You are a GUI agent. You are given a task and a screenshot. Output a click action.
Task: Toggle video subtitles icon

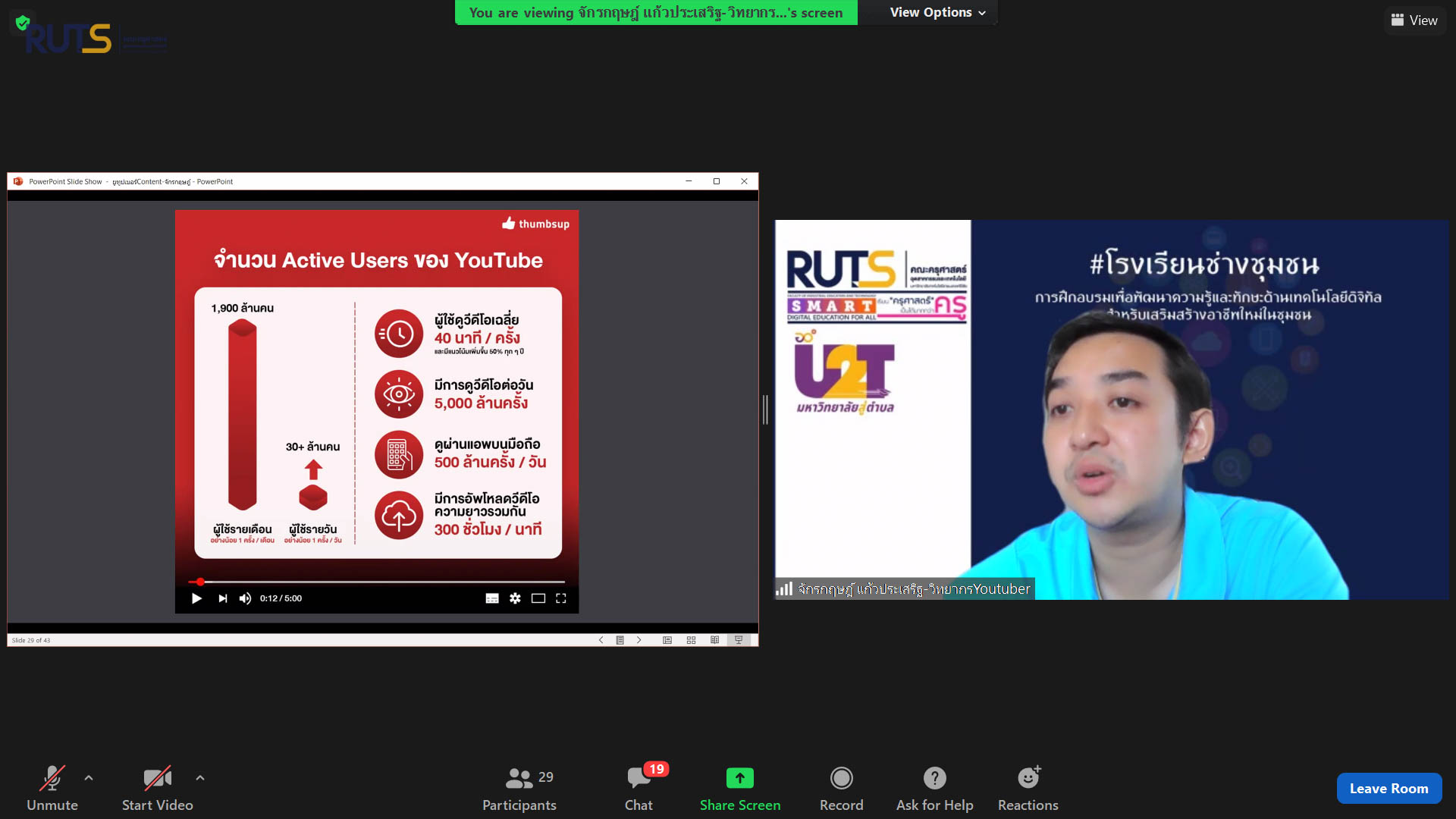pos(492,598)
